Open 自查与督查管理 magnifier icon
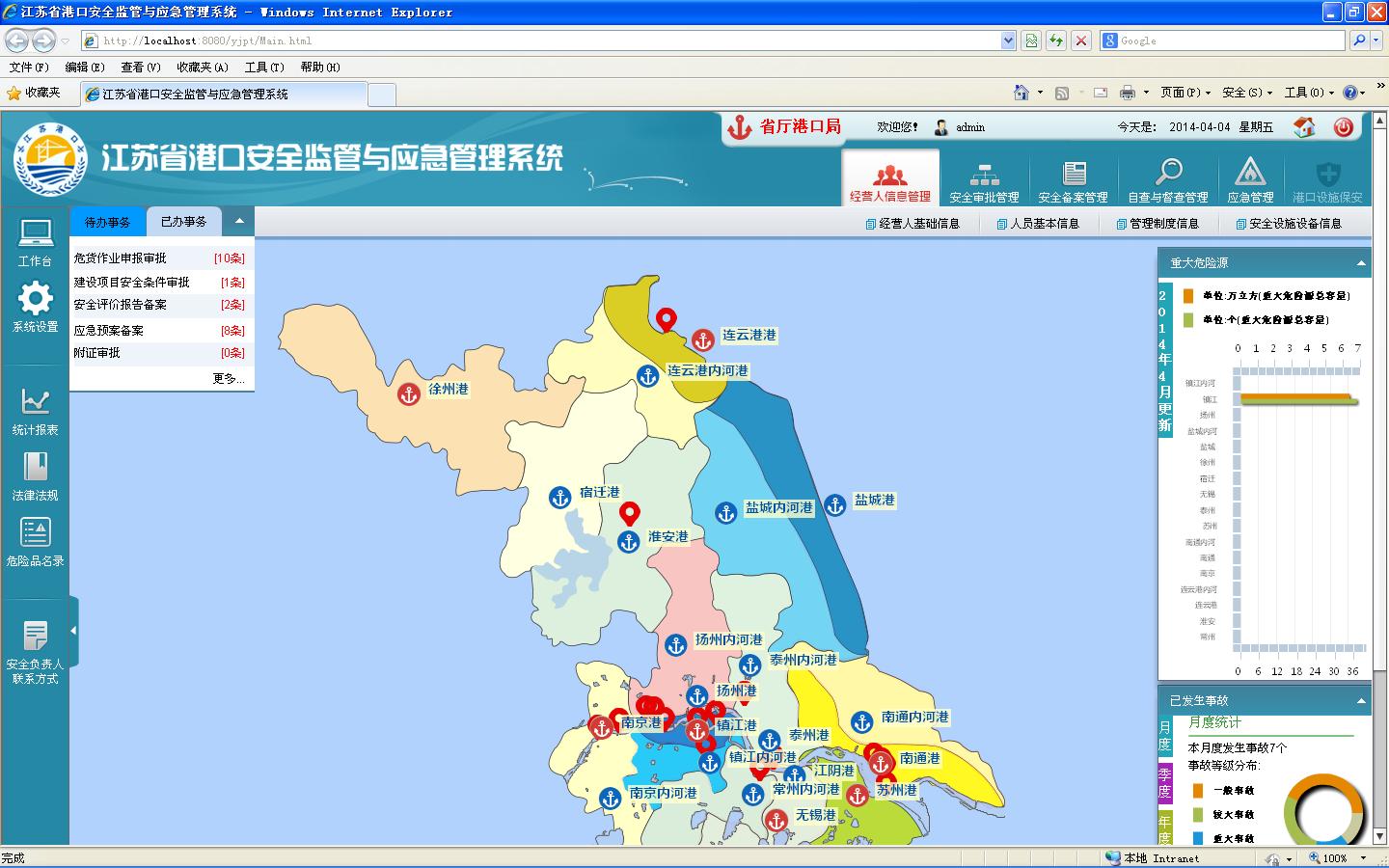Image resolution: width=1389 pixels, height=868 pixels. click(1168, 174)
